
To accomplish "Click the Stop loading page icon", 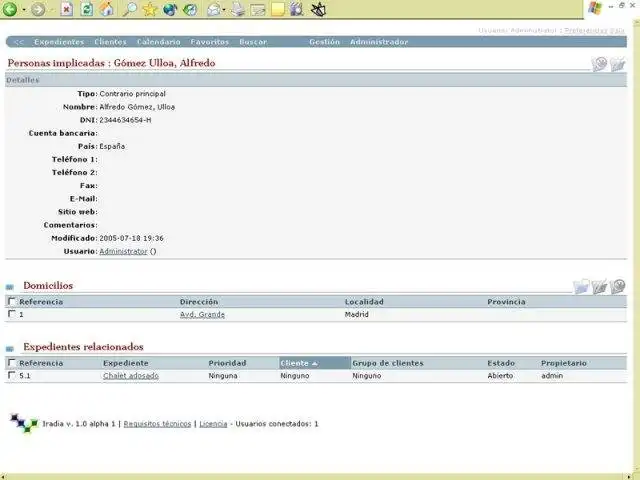I will [67, 9].
